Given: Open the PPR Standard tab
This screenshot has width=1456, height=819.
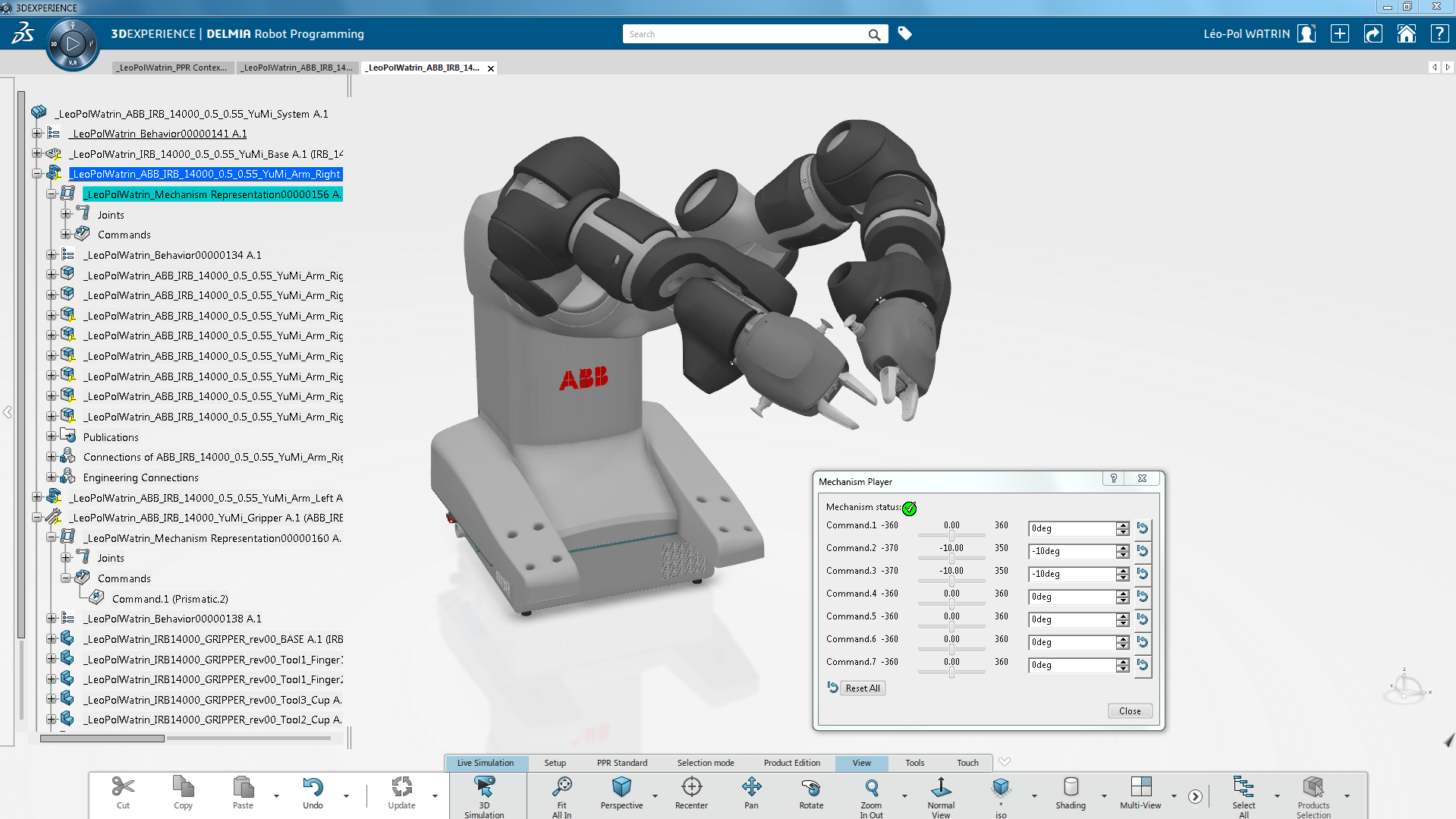Looking at the screenshot, I should tap(621, 763).
